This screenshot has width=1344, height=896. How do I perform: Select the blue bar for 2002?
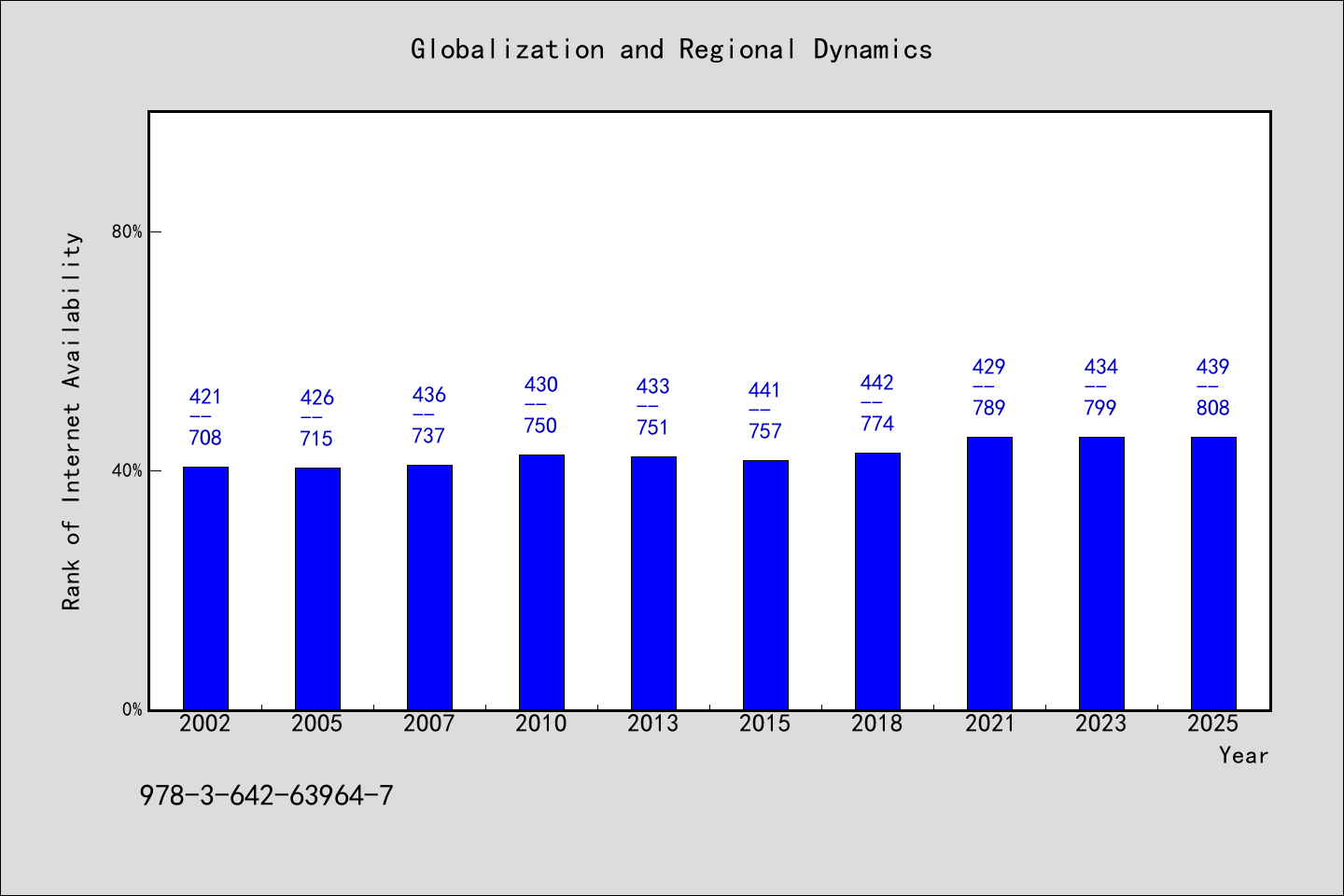205,588
